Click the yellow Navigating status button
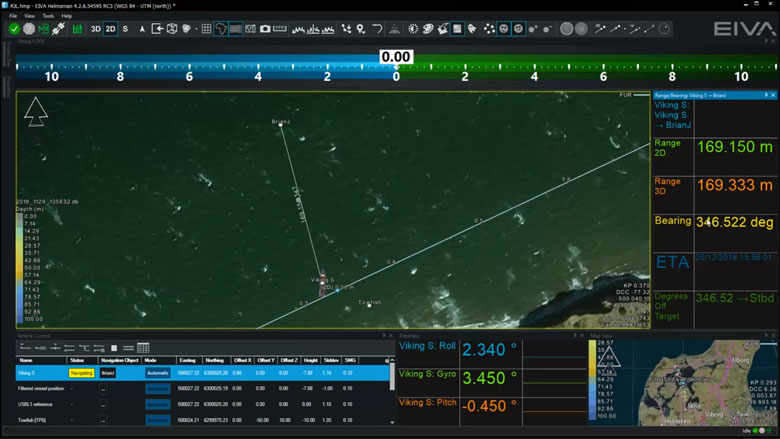 81,373
